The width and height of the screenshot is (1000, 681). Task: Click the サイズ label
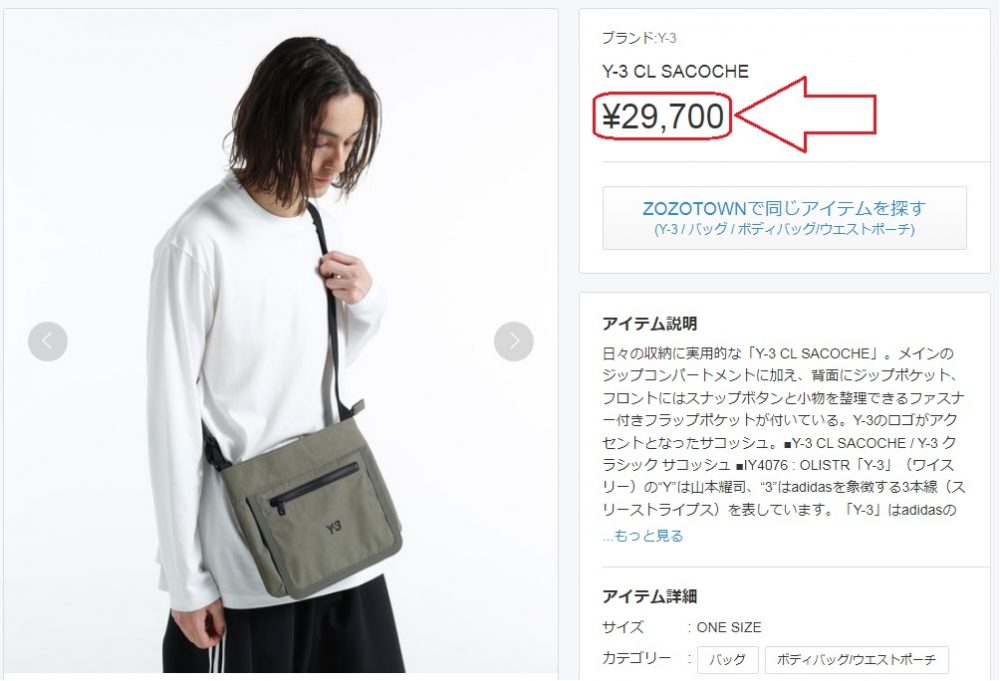coord(622,627)
